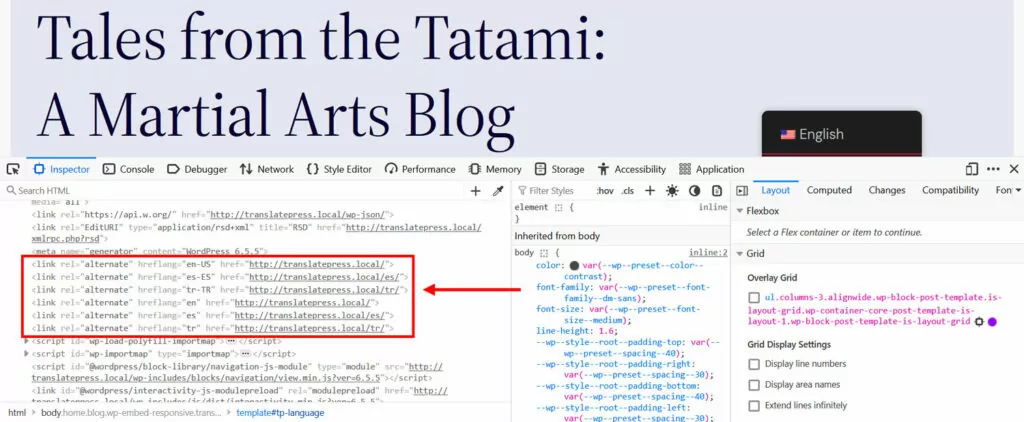Viewport: 1024px width, 422px height.
Task: Select the Computed sidebar tab
Action: click(829, 190)
